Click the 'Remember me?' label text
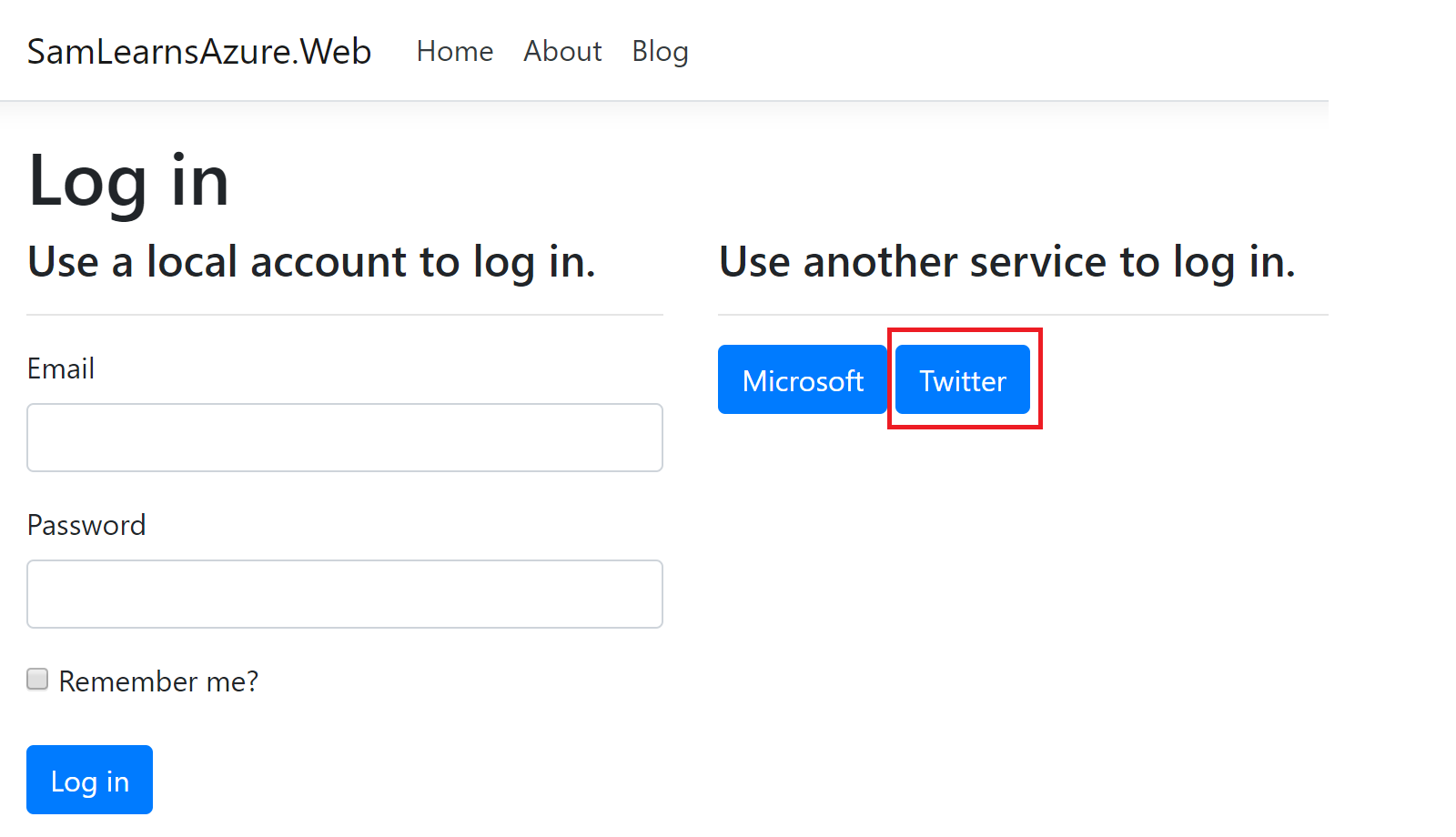1456x837 pixels. point(158,681)
